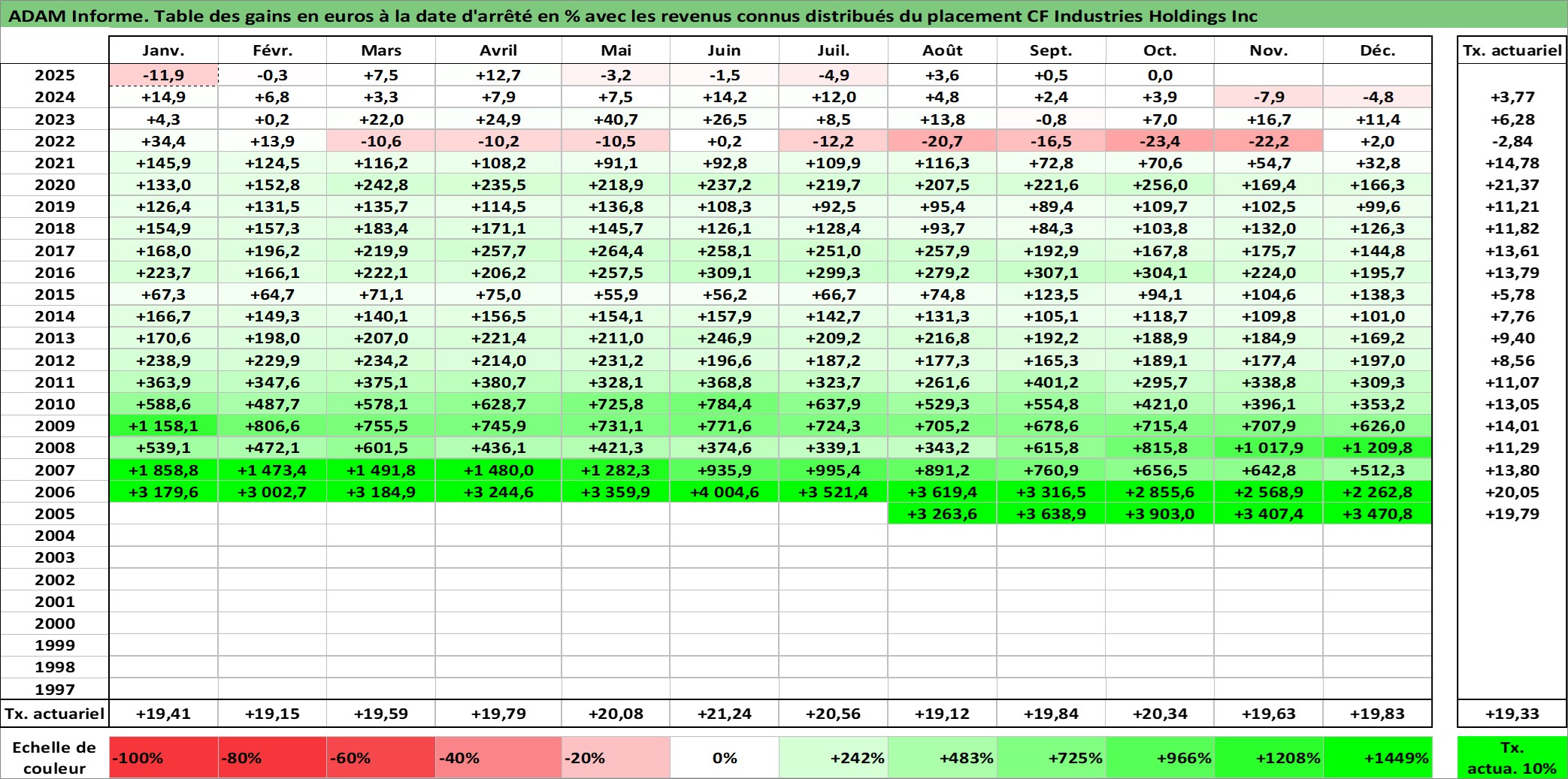Click the Tx. actuariel bottom row label
This screenshot has width=1568, height=779.
(x=55, y=714)
